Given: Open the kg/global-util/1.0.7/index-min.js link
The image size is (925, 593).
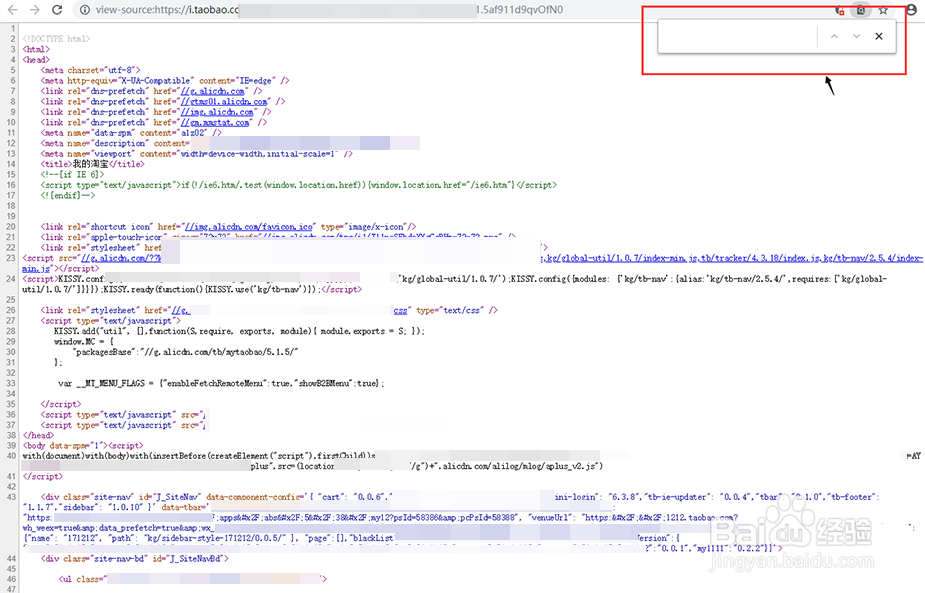Looking at the screenshot, I should pos(614,258).
